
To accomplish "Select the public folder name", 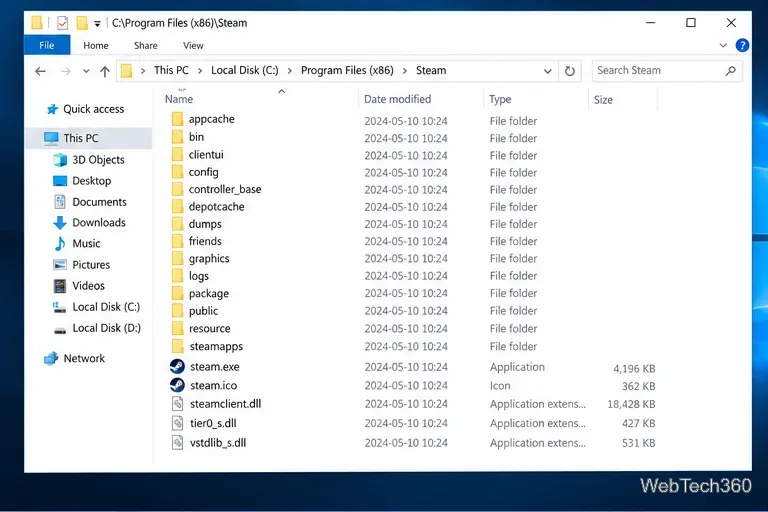I will [x=203, y=311].
